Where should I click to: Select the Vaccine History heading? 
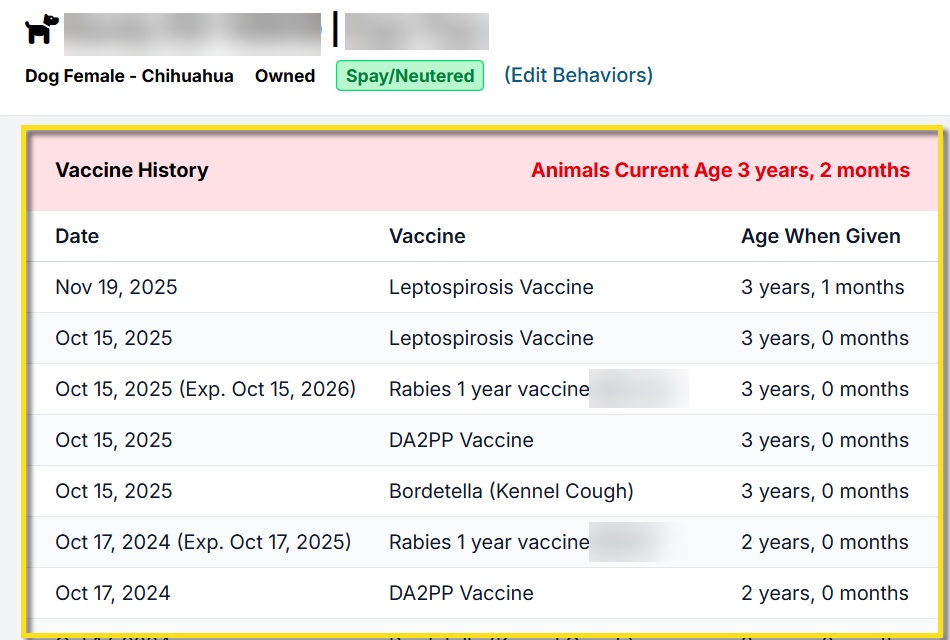(x=132, y=170)
